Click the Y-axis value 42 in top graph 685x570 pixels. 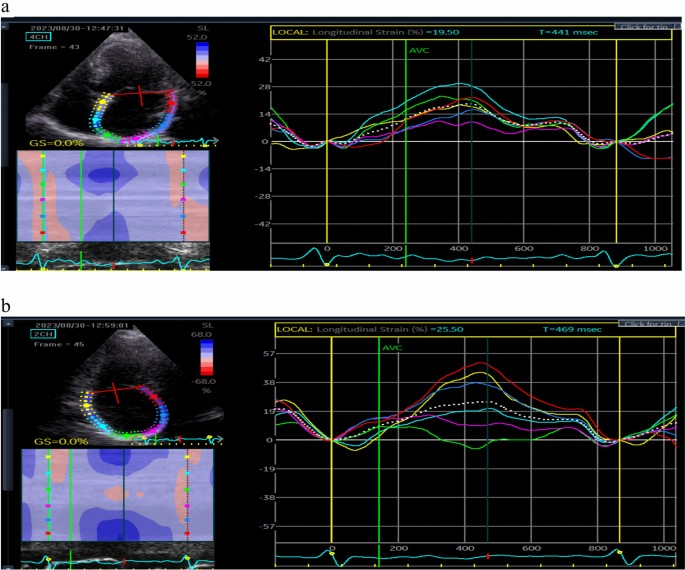point(265,59)
